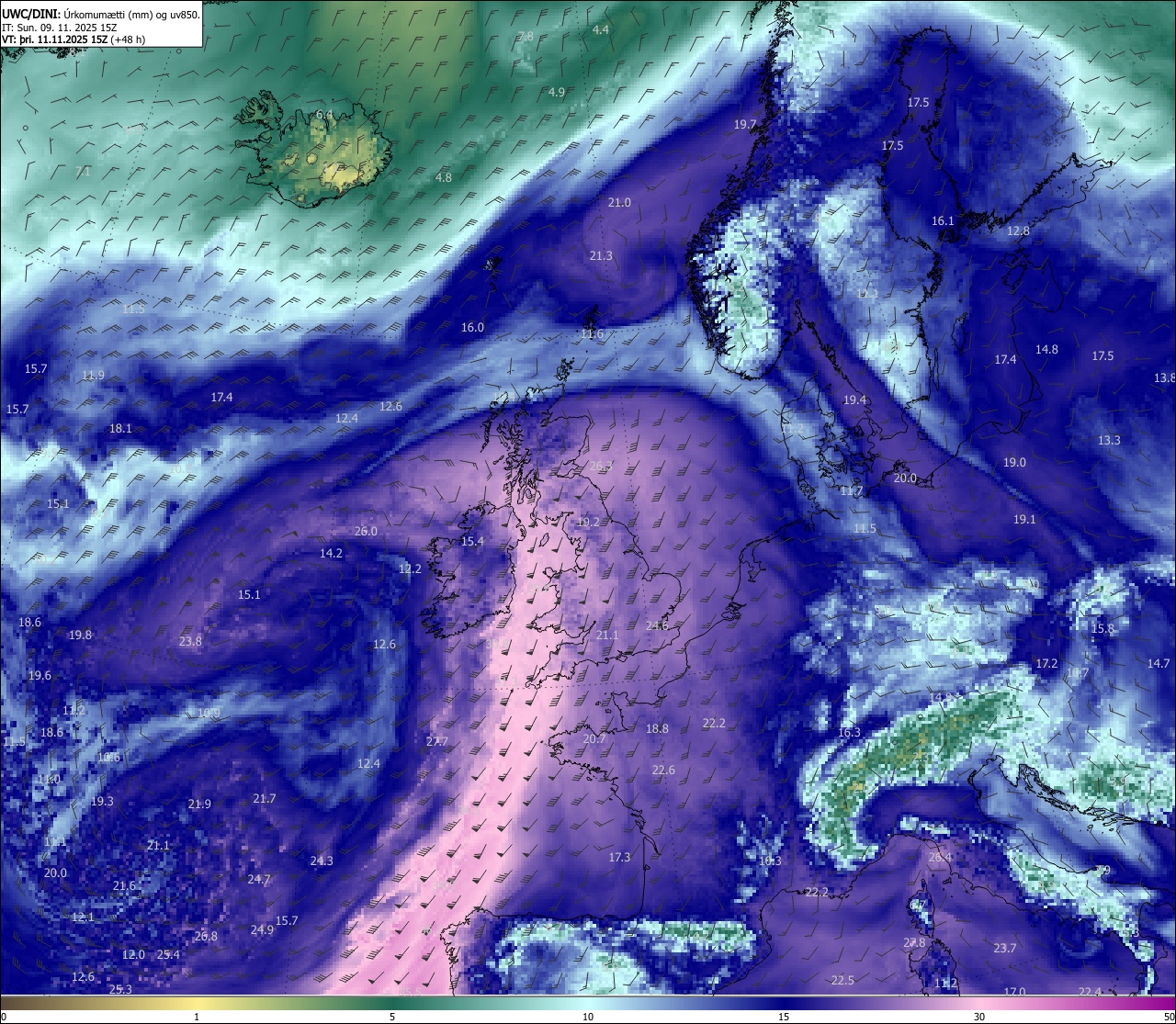Screen dimensions: 1176x1024
Task: Click the 30 tick label on the colour scale
Action: coord(979,1017)
